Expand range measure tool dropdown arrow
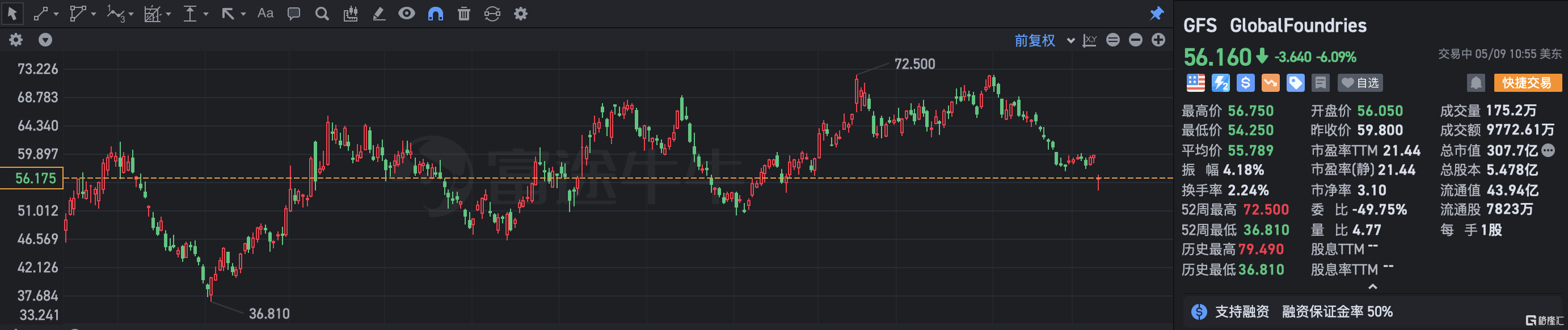The image size is (1568, 330). click(x=206, y=14)
